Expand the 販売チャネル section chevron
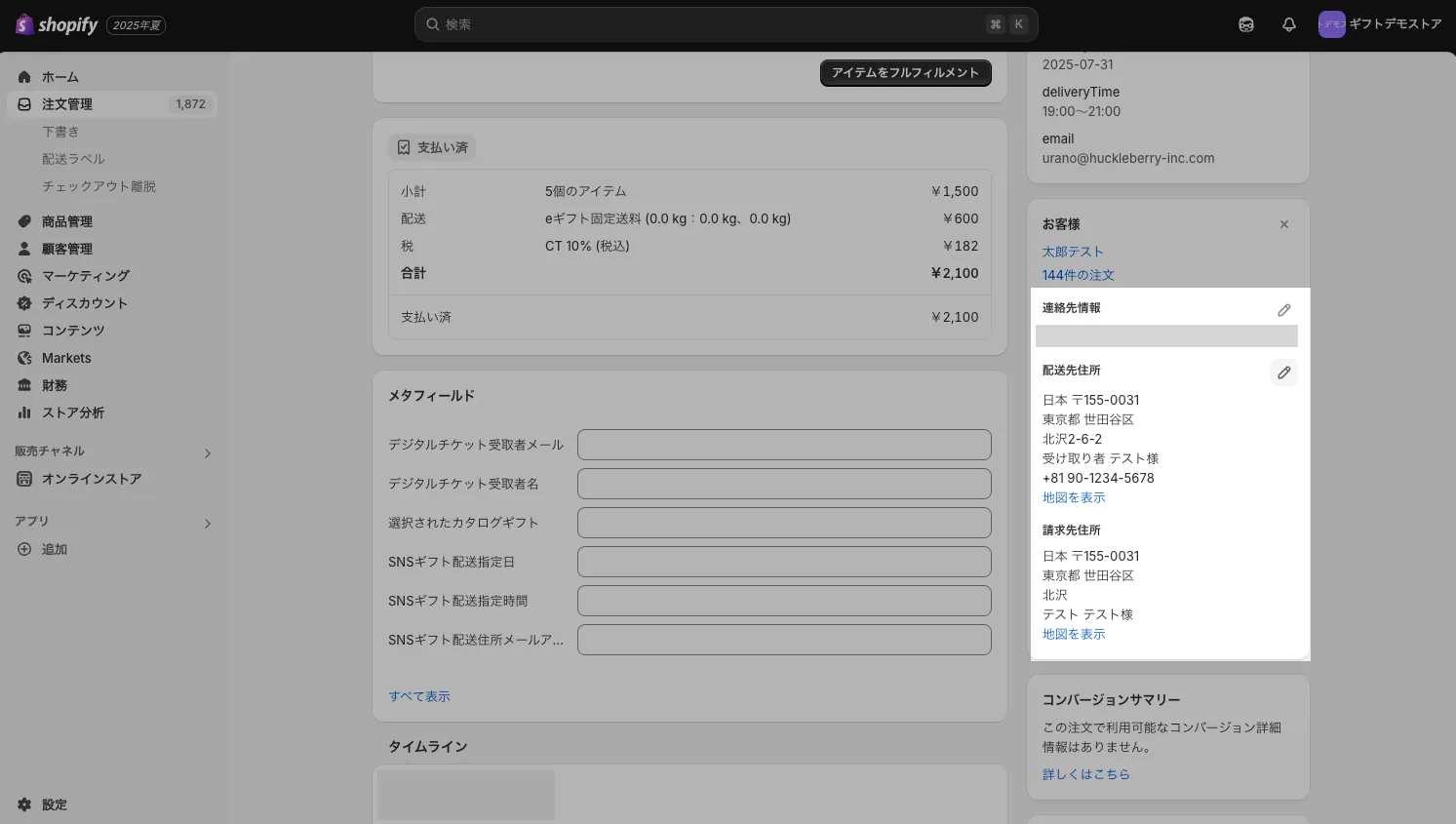The width and height of the screenshot is (1456, 824). tap(207, 453)
